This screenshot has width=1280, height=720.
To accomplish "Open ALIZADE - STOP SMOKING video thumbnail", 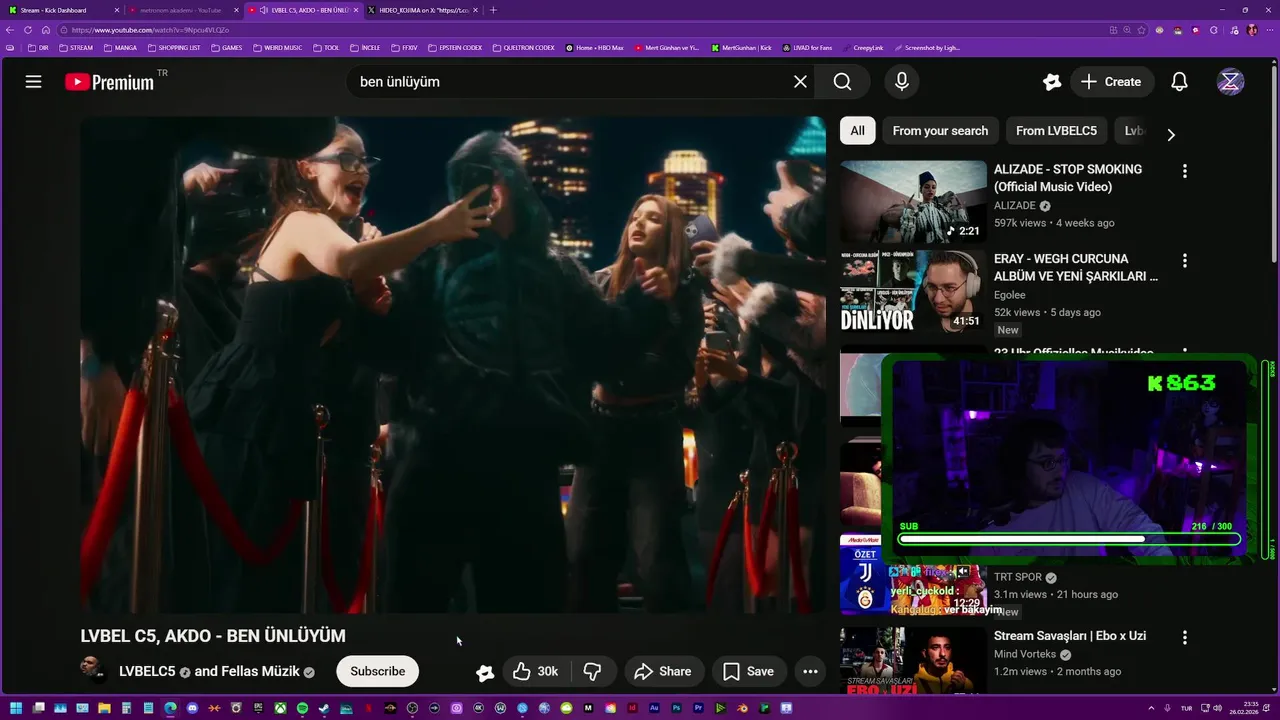I will [x=913, y=202].
